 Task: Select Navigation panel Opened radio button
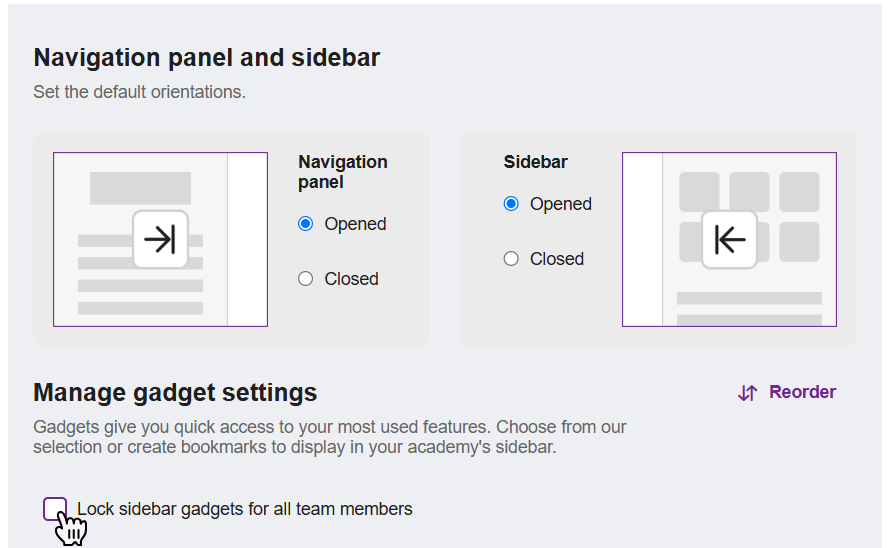pos(305,224)
